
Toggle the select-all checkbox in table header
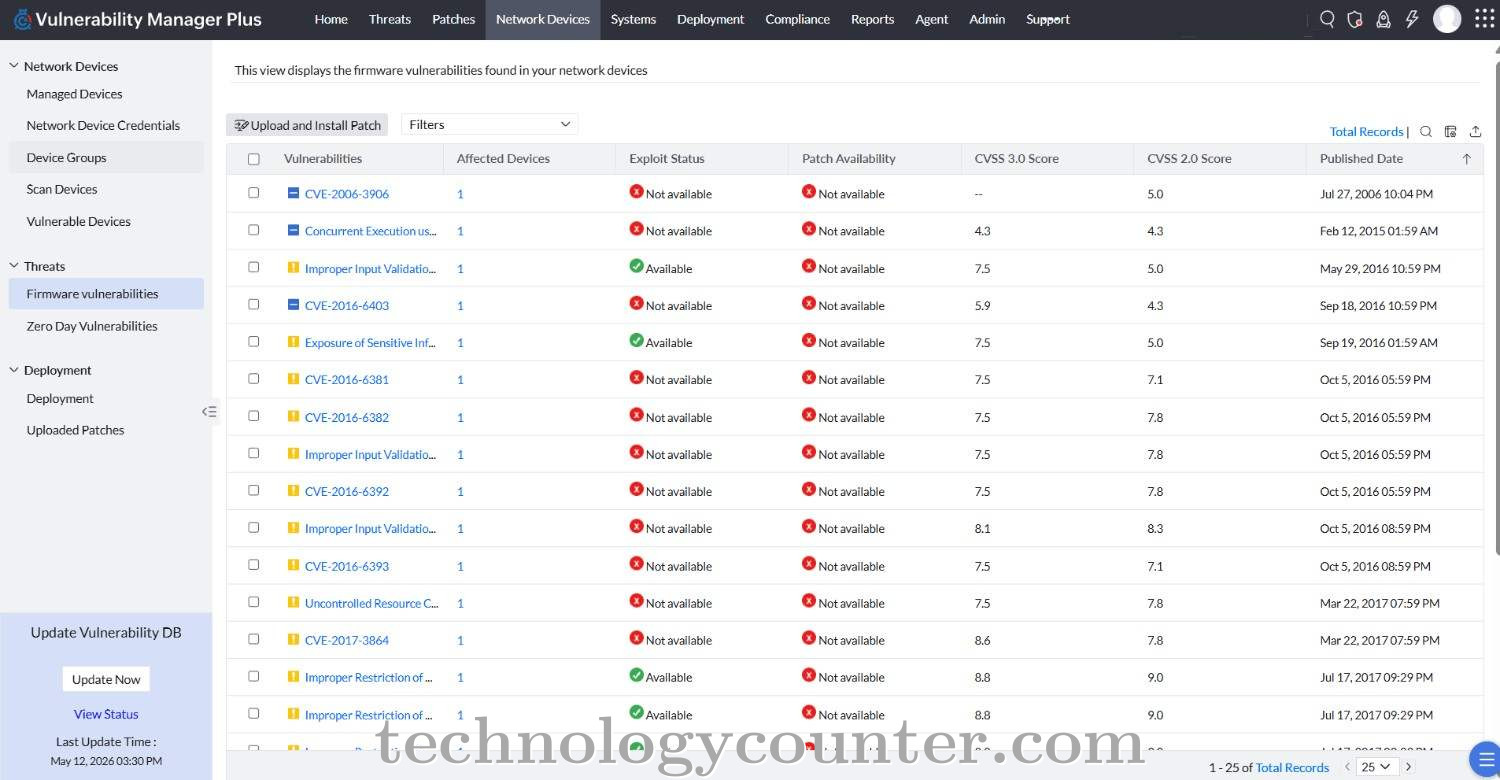click(x=253, y=159)
